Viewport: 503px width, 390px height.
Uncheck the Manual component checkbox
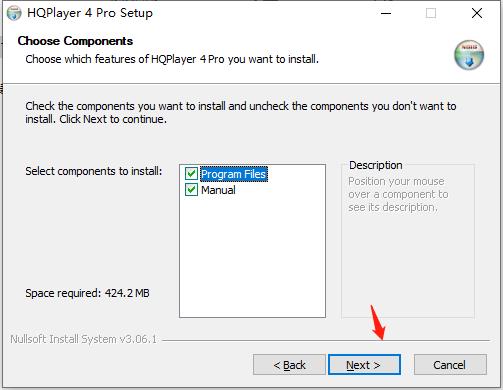191,190
